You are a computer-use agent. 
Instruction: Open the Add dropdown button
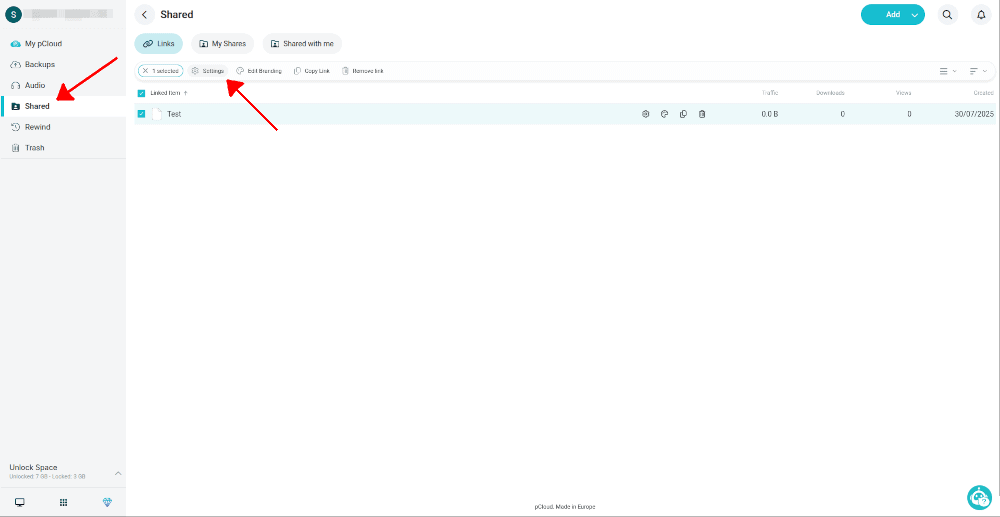pyautogui.click(x=892, y=15)
